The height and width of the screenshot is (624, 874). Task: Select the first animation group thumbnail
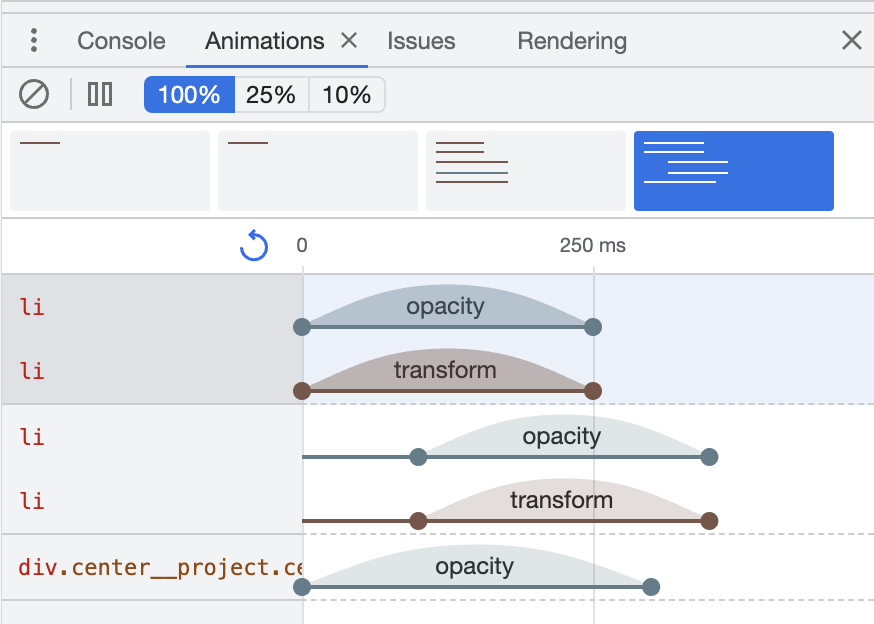tap(110, 171)
